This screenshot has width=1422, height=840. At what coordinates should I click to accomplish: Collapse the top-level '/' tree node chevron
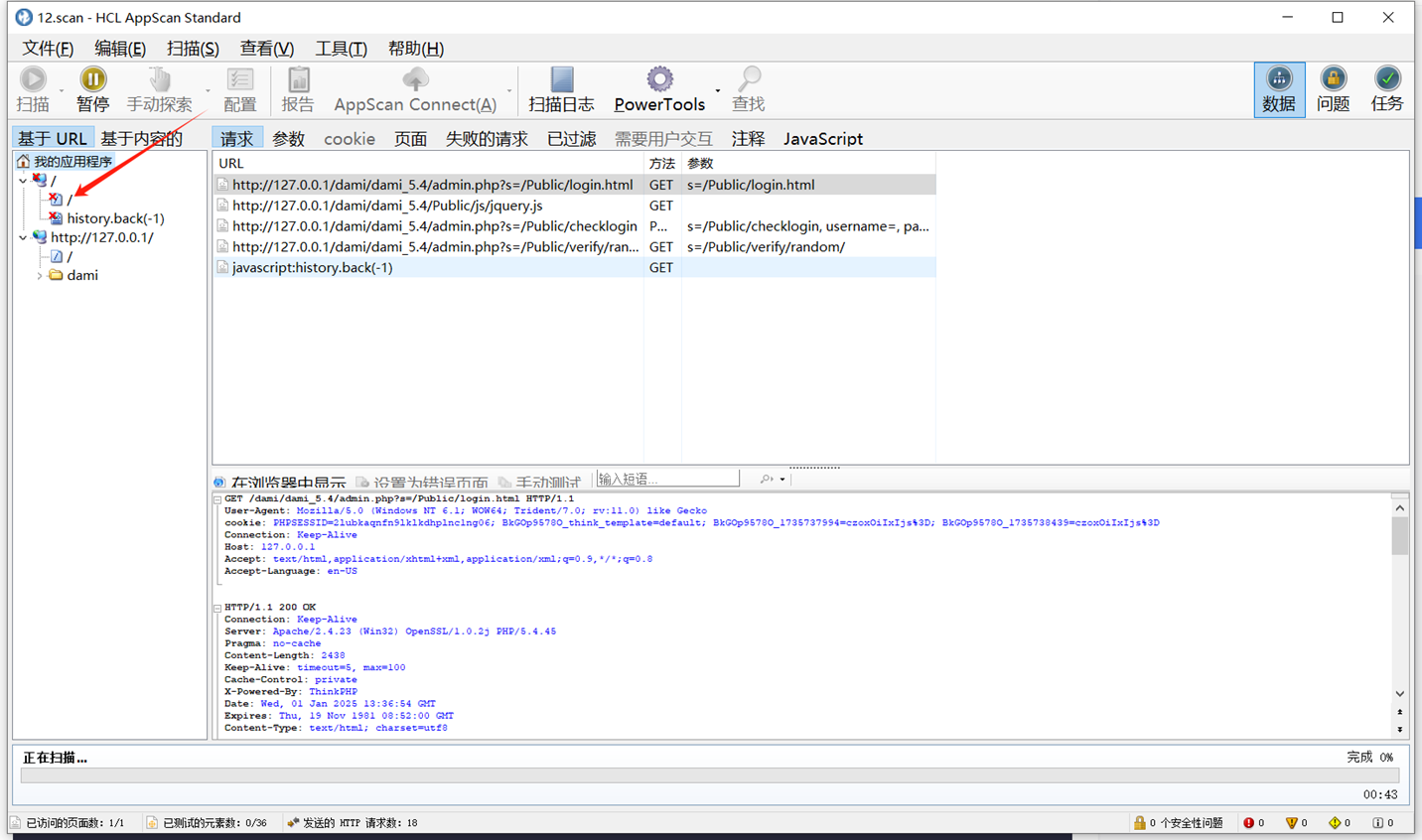[x=23, y=181]
